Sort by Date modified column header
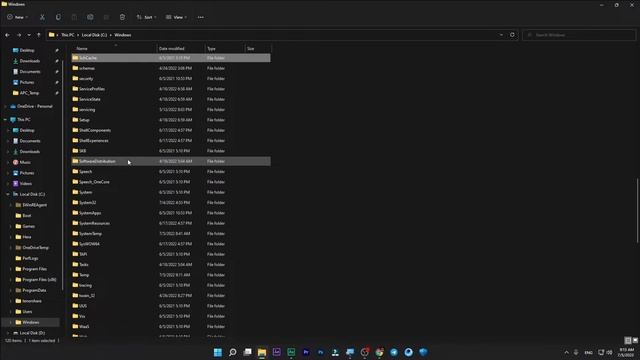Viewport: 640px width, 360px height. click(181, 49)
